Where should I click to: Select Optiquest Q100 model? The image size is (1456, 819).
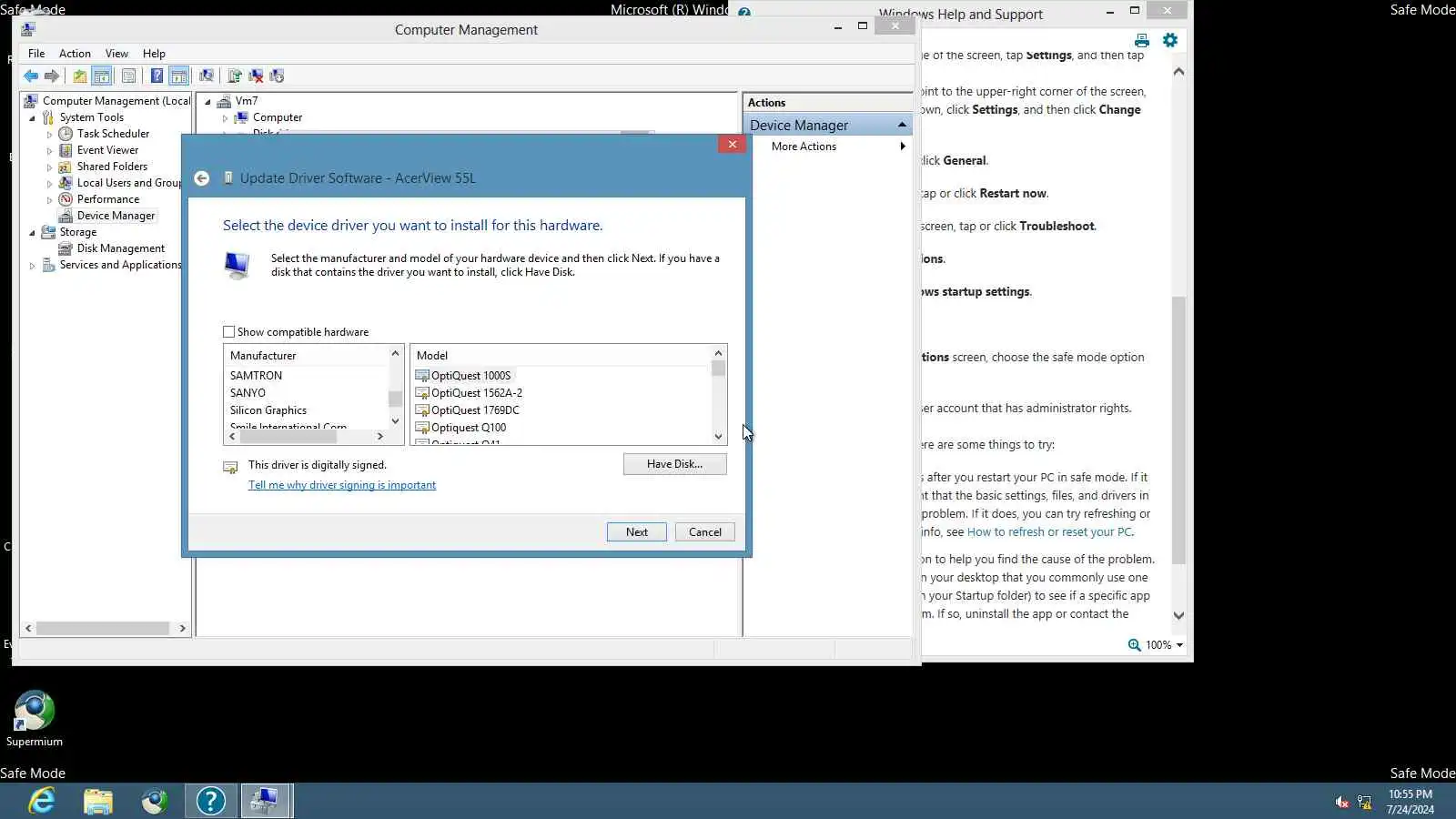[468, 428]
